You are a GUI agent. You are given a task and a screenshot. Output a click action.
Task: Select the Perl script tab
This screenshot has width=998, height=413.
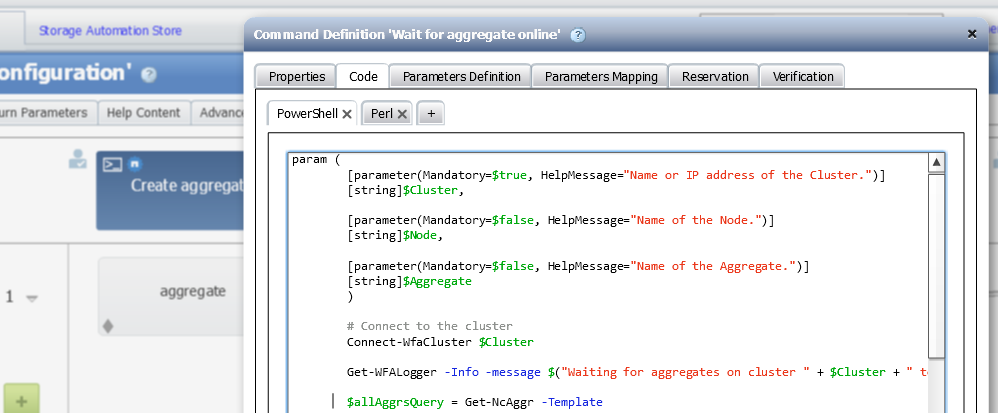381,114
